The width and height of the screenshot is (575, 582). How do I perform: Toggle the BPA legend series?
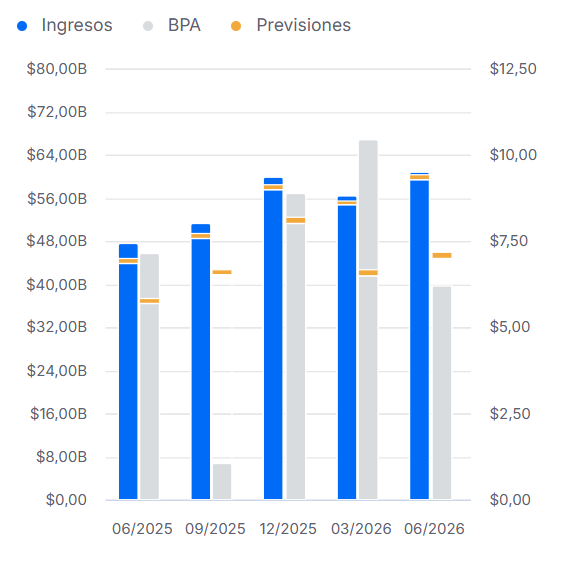pos(172,26)
